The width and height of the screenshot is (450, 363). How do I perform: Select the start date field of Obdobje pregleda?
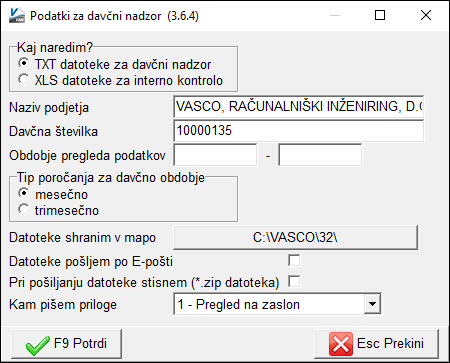pos(215,155)
